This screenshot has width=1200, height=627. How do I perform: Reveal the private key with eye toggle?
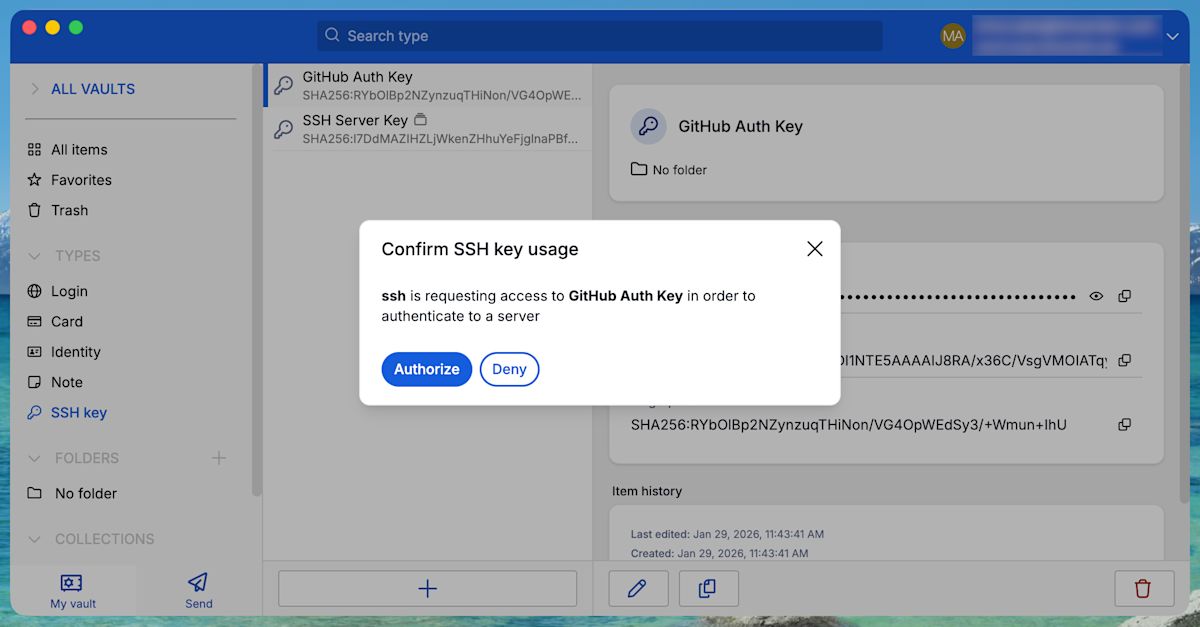1096,296
